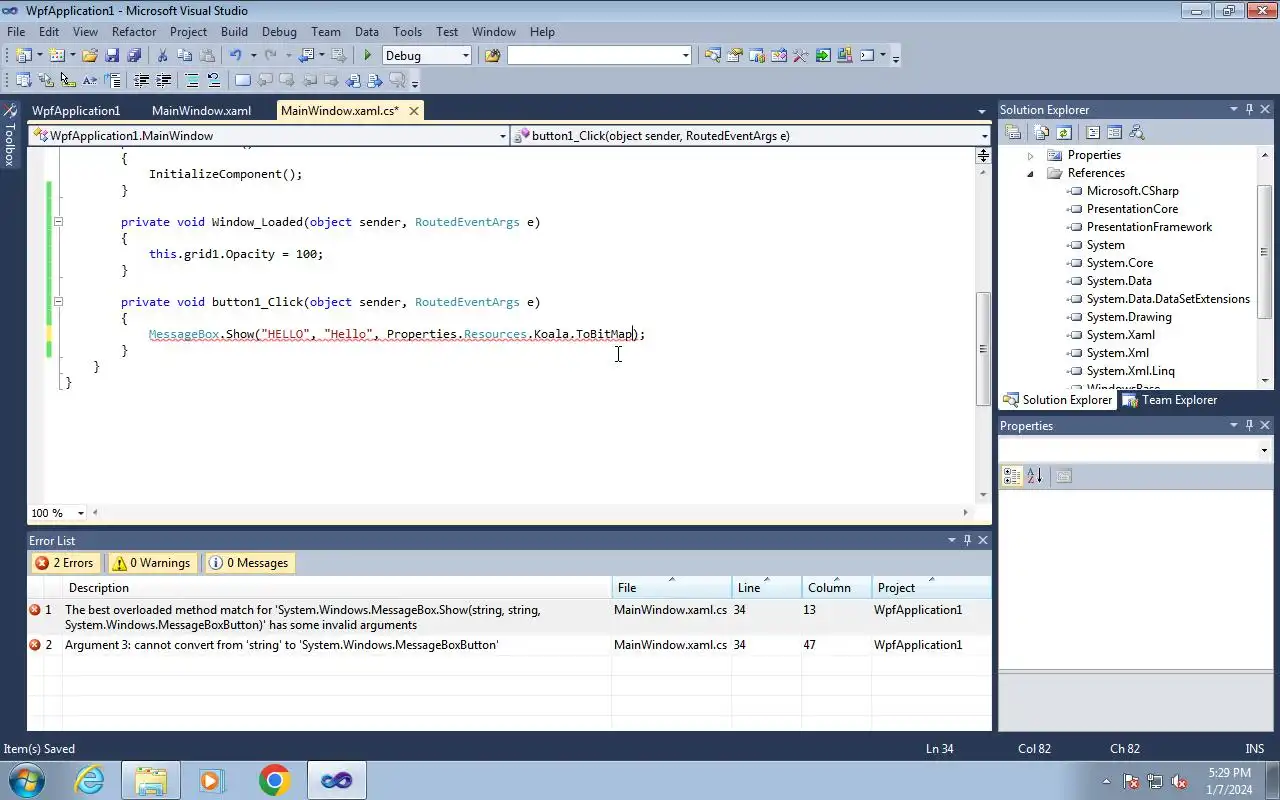Click the Decrease Indent icon

(141, 81)
